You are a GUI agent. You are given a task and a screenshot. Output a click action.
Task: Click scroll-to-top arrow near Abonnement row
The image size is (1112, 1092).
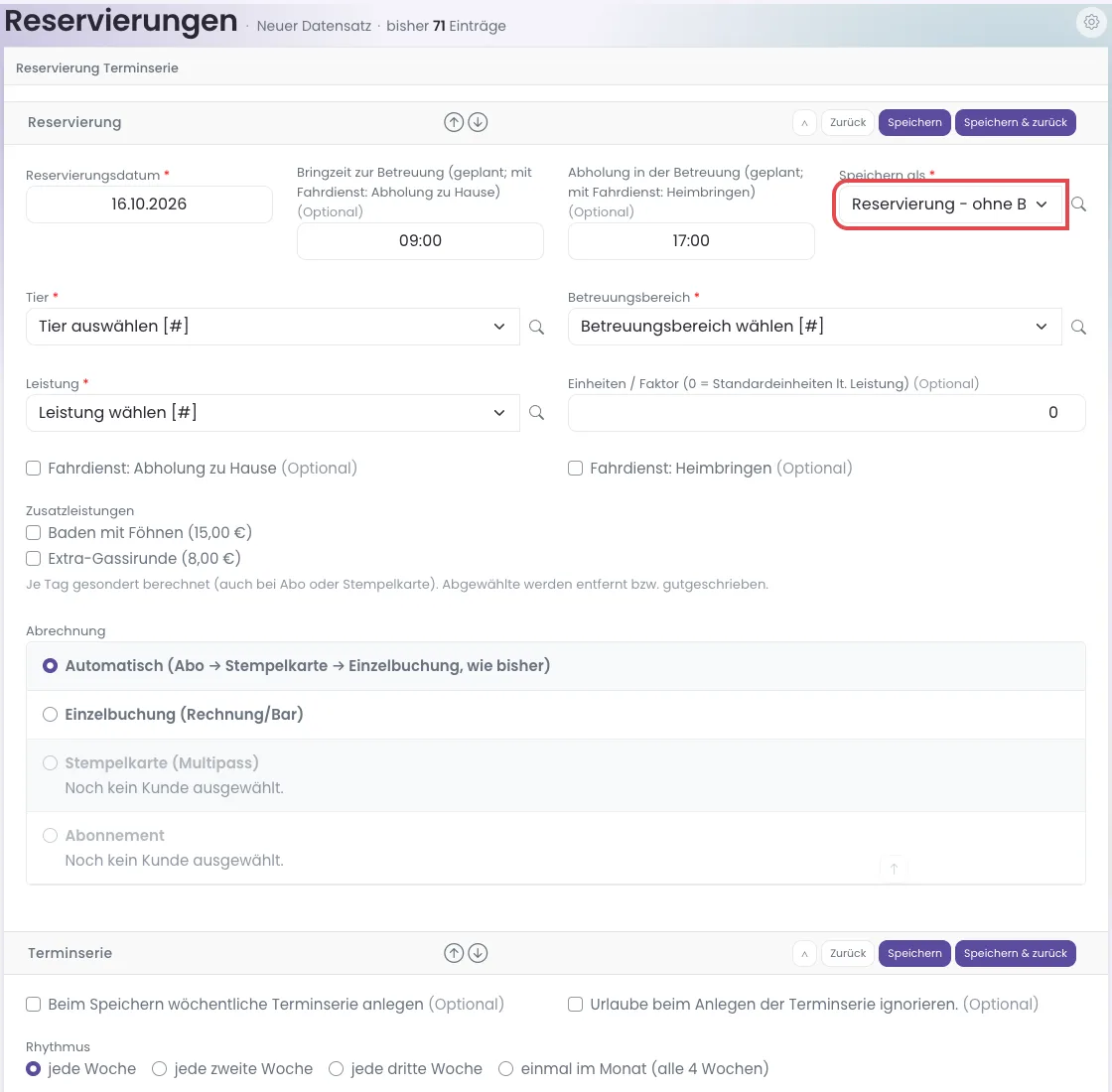pyautogui.click(x=894, y=869)
